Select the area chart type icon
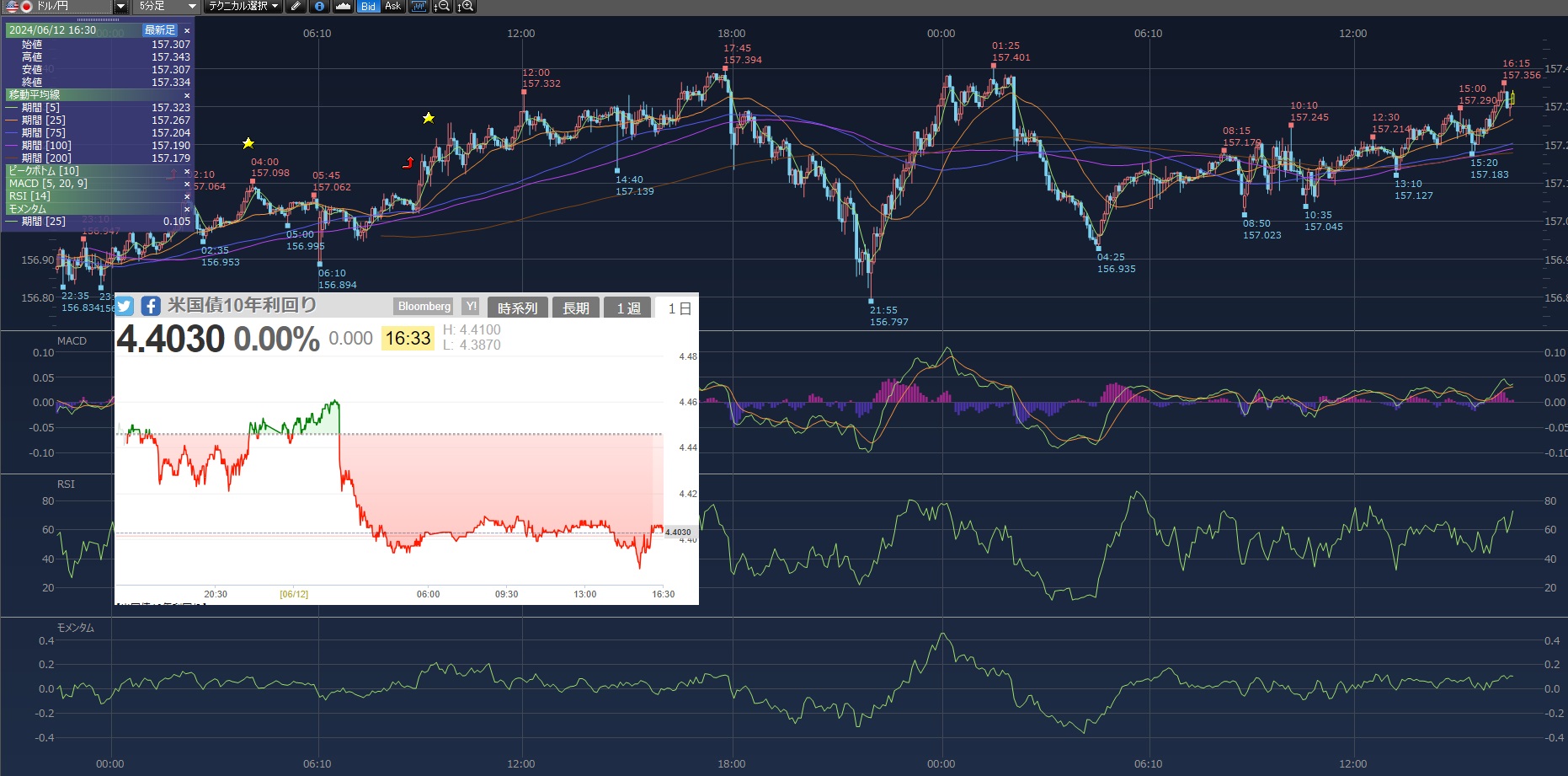This screenshot has width=1568, height=776. (x=343, y=6)
